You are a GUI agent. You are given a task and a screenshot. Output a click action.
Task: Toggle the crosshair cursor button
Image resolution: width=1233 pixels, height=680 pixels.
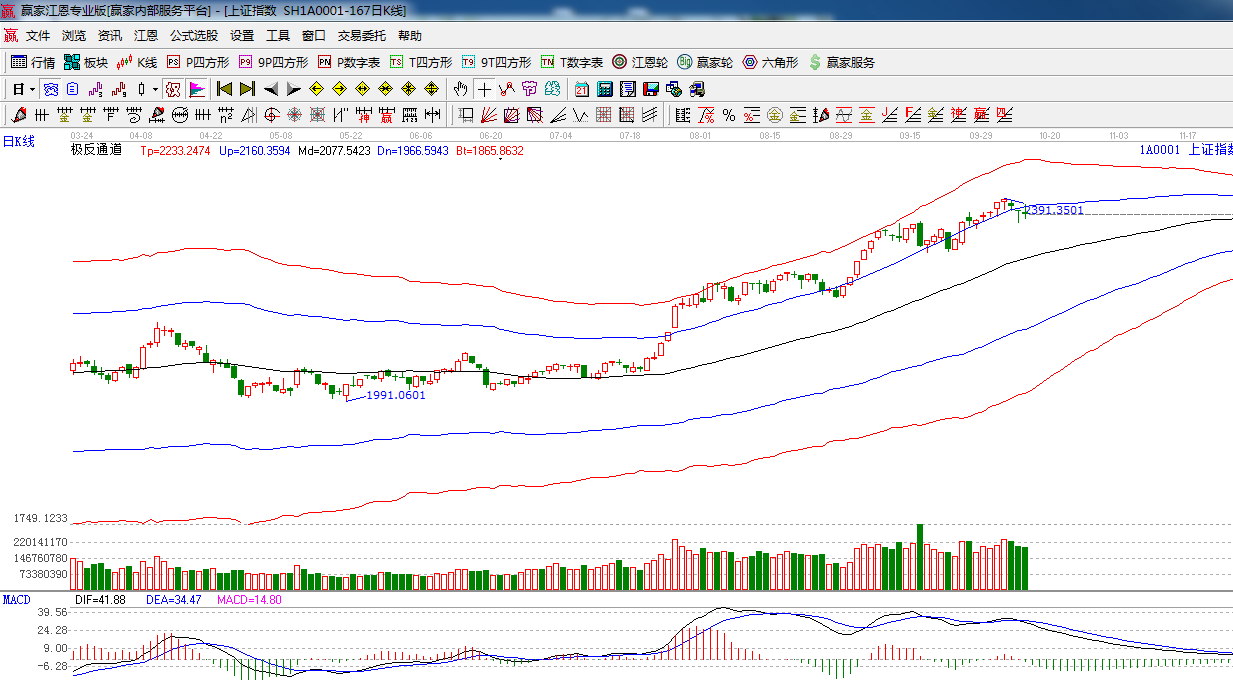click(x=484, y=89)
